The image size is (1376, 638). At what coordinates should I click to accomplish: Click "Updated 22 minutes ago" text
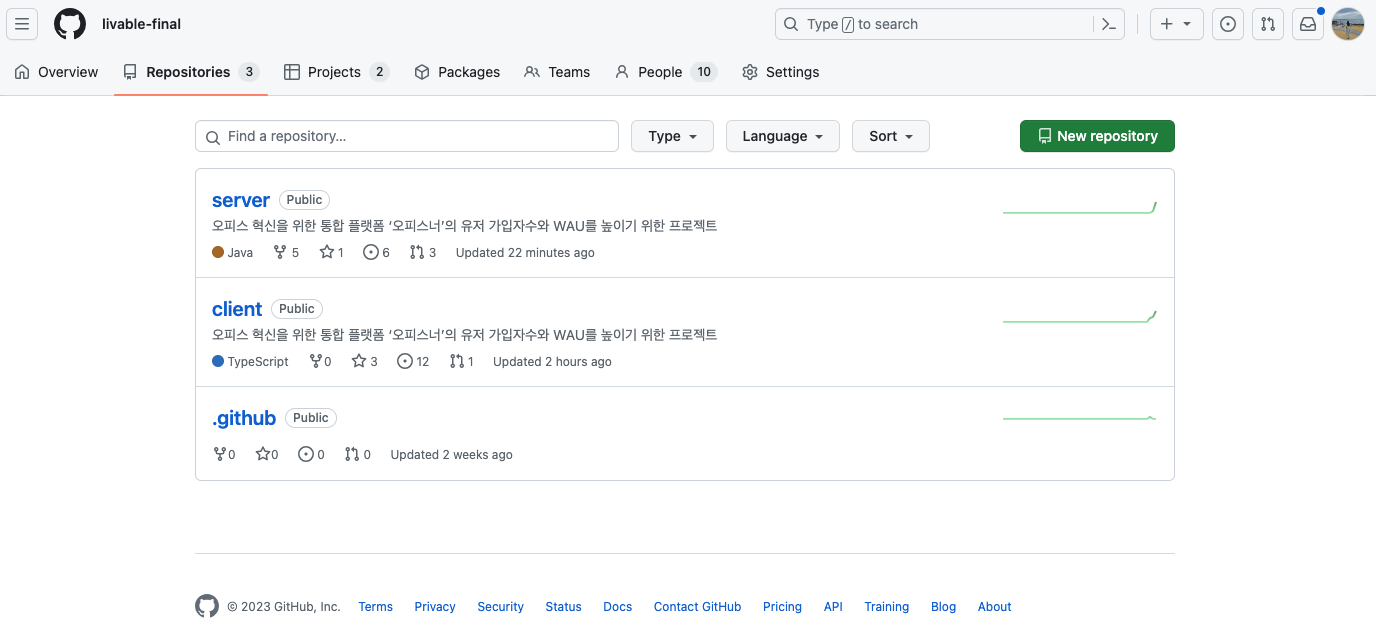[x=525, y=253]
